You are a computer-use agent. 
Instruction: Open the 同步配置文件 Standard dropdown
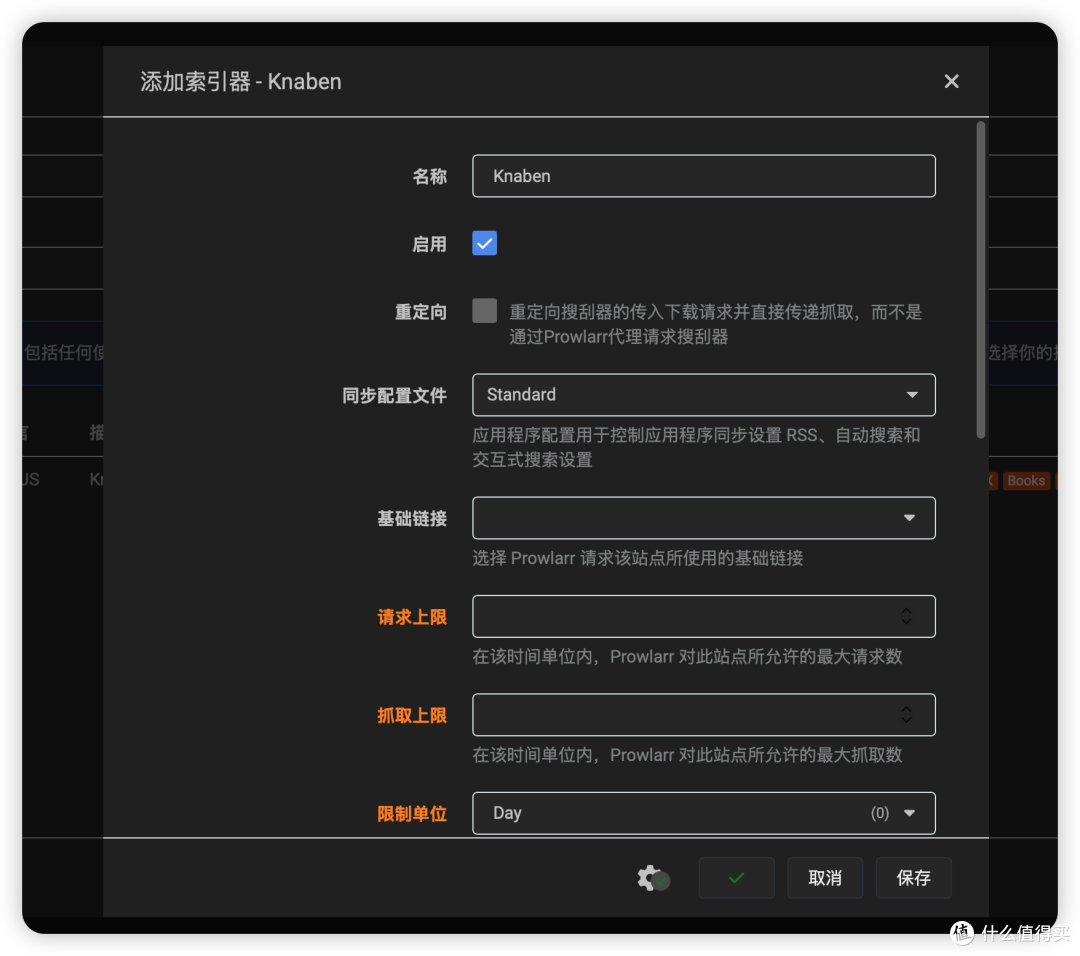coord(703,395)
